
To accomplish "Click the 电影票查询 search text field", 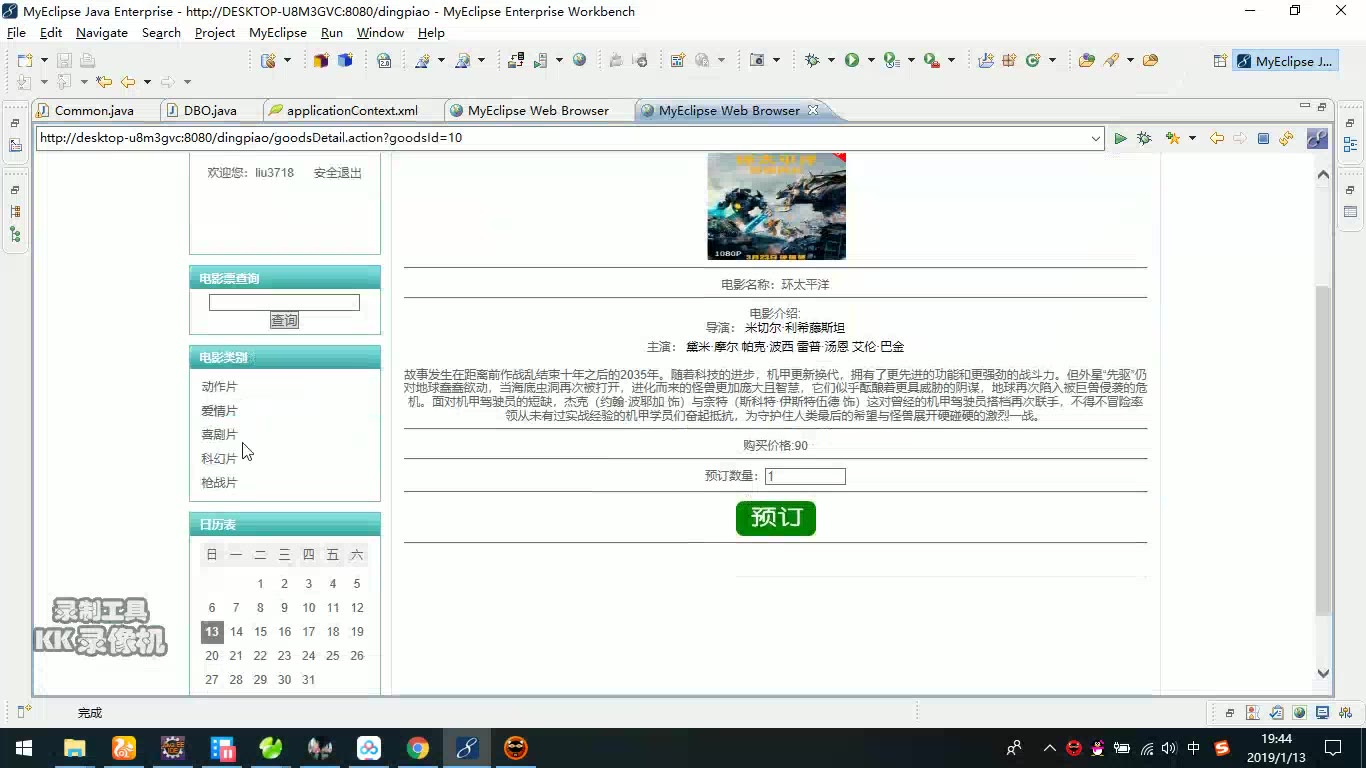I will pyautogui.click(x=284, y=302).
